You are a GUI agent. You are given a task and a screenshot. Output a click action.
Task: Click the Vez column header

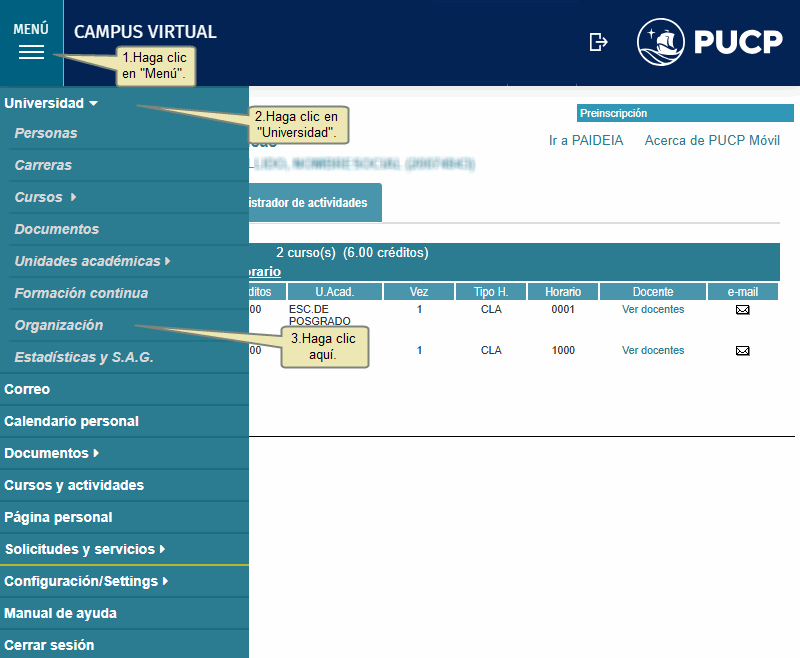coord(419,292)
